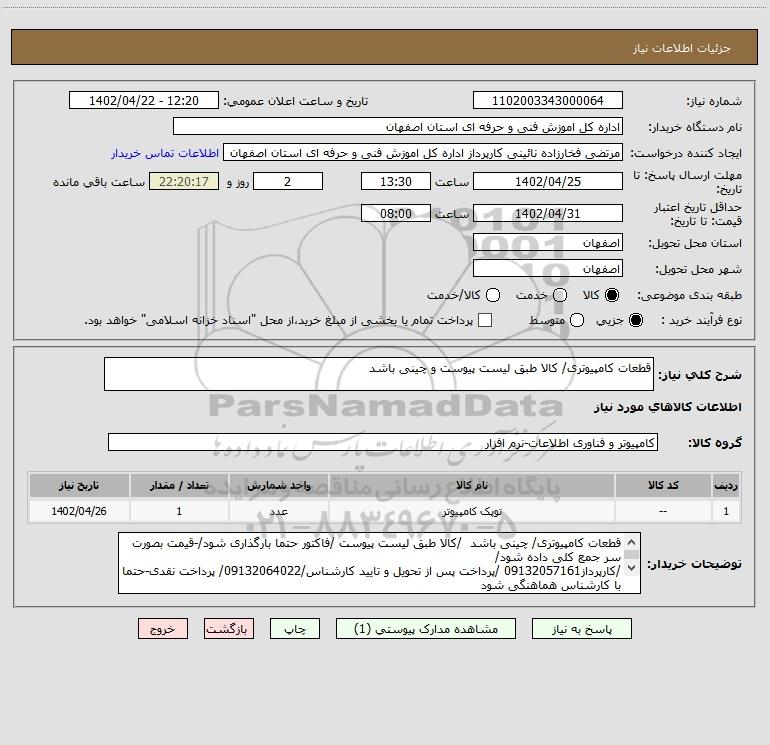This screenshot has height=745, width=770.
Task: Click the پاسخ به نیاز button
Action: pyautogui.click(x=581, y=629)
